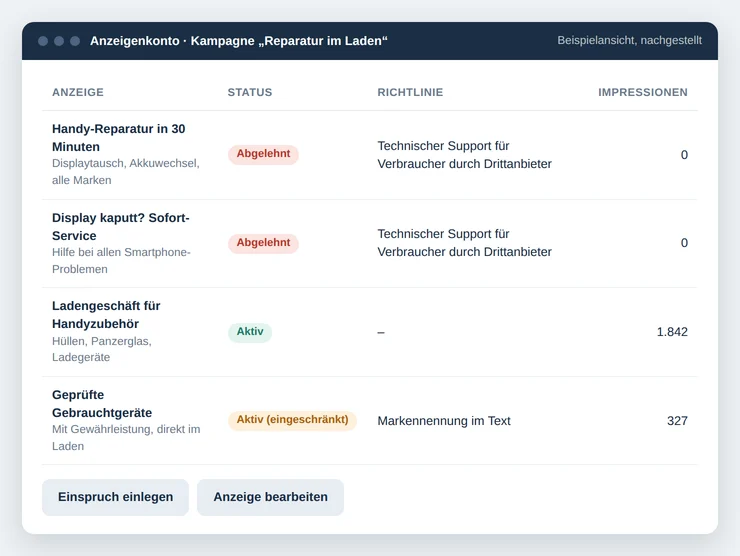Viewport: 740px width, 556px height.
Task: Click the first gray window control dot
Action: tap(43, 41)
